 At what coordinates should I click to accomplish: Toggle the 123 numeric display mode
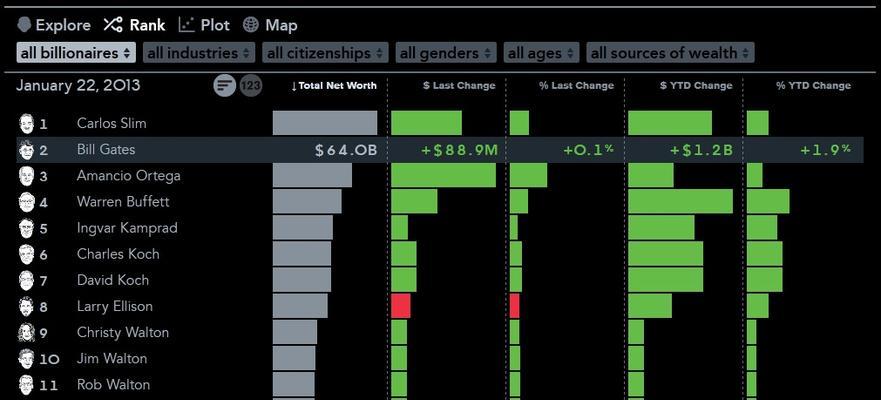click(251, 86)
